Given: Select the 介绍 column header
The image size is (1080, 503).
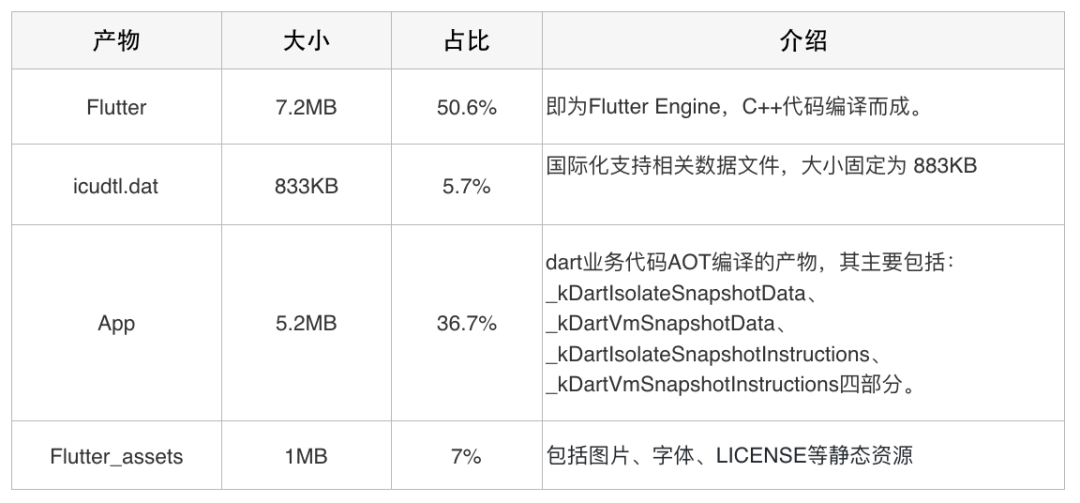Looking at the screenshot, I should 803,41.
